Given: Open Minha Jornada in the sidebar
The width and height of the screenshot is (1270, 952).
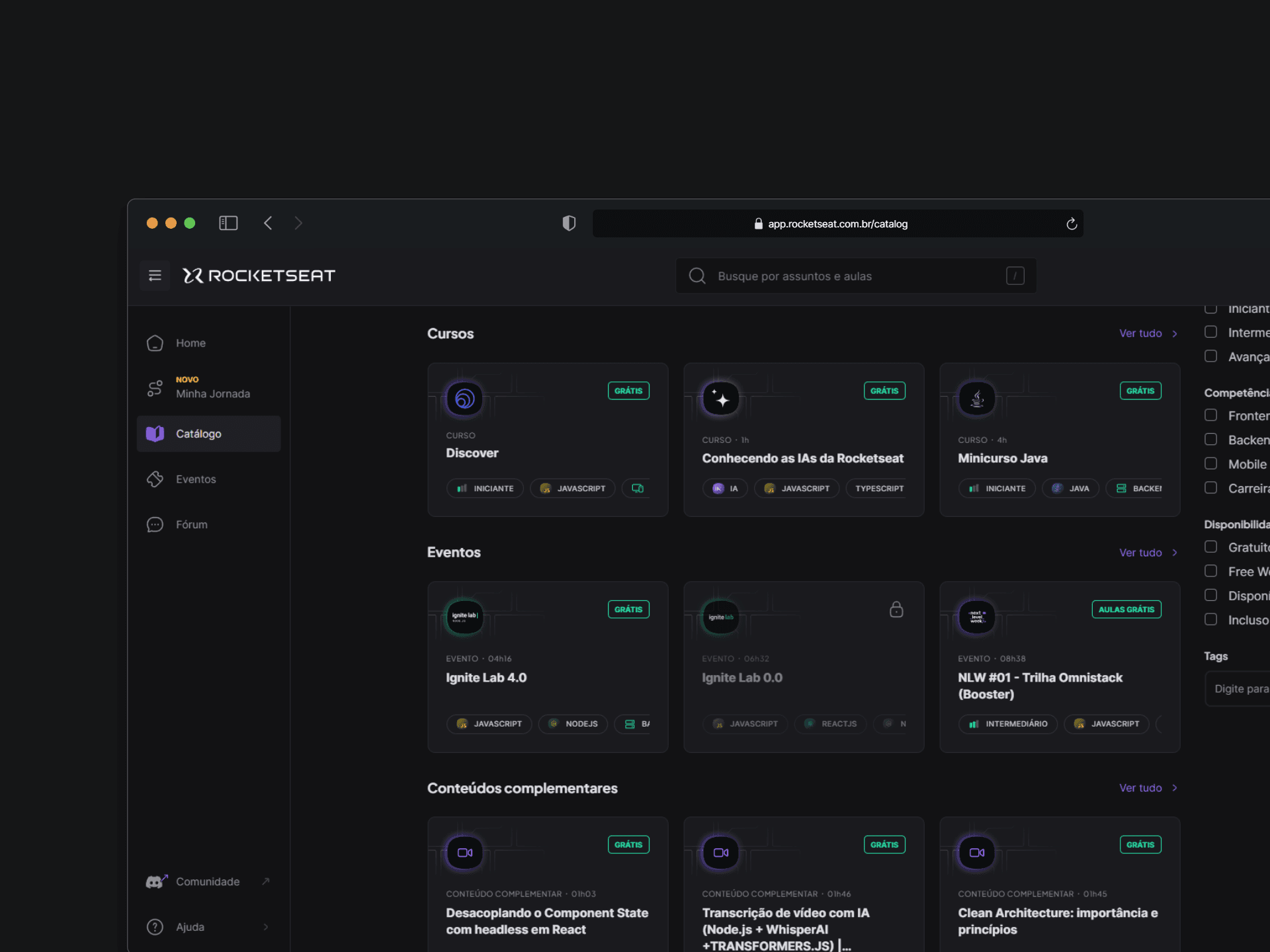Looking at the screenshot, I should 208,388.
